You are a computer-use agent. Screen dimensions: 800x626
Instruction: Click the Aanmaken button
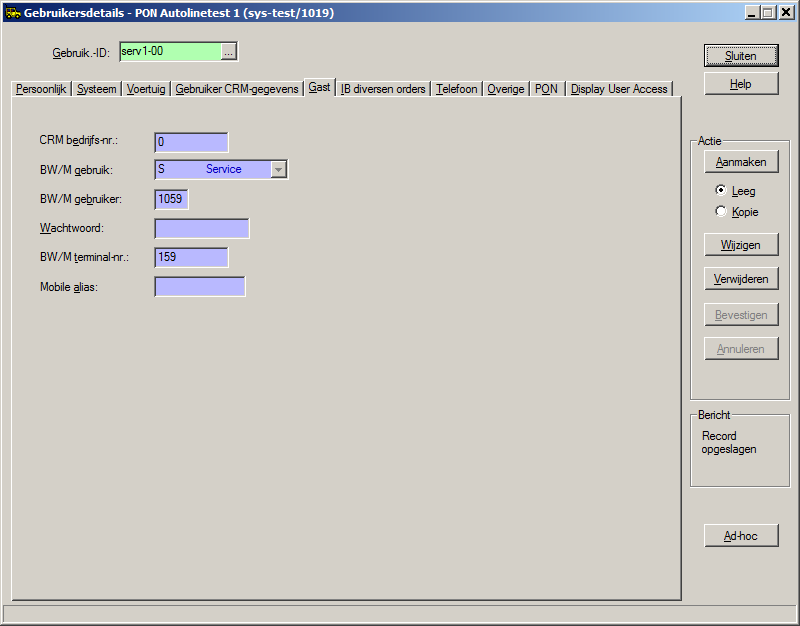(x=741, y=162)
